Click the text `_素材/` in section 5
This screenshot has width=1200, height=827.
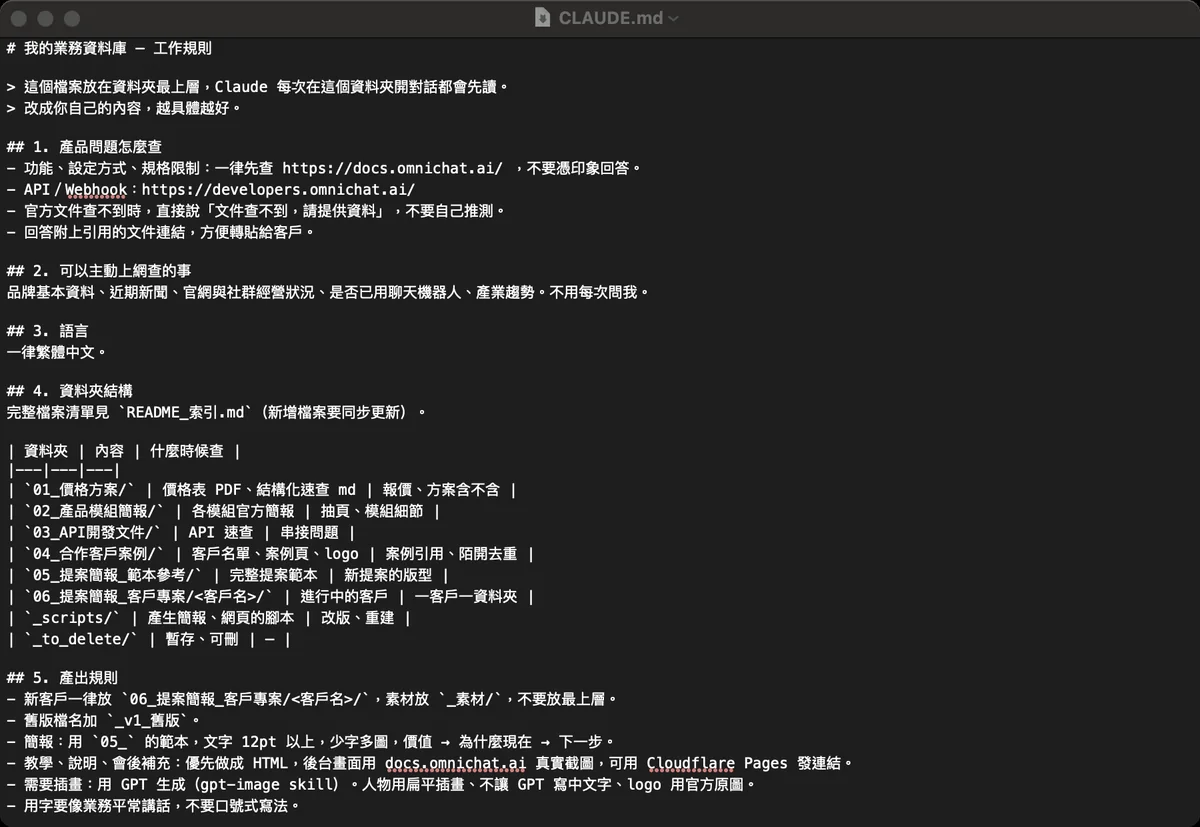click(x=472, y=699)
